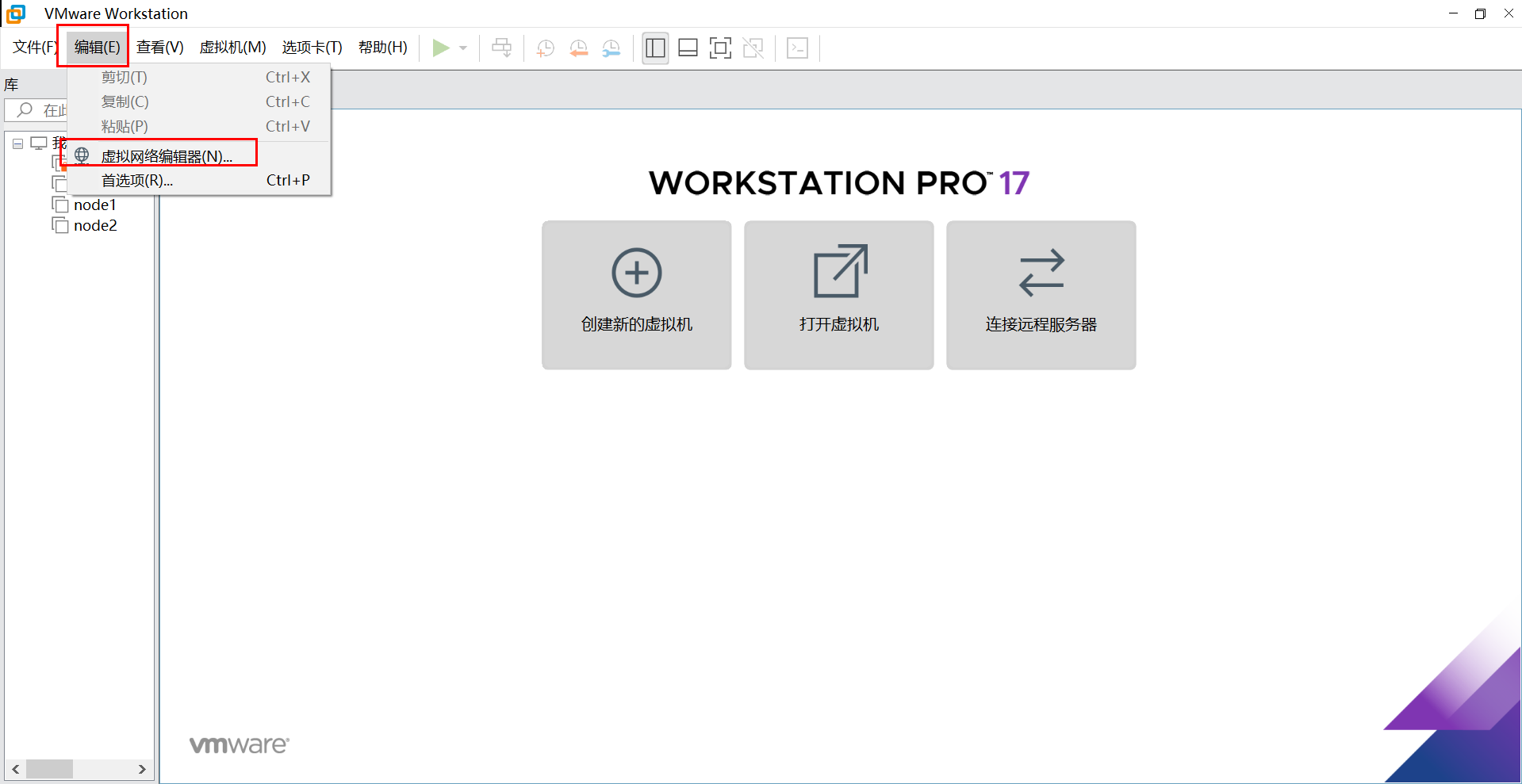Open the 帮助(H) menu

[x=382, y=48]
